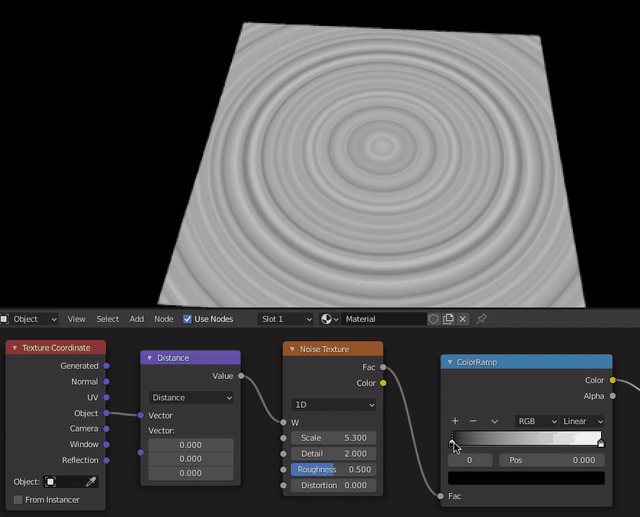Toggle the pin icon in header
640x517 pixels.
tap(481, 319)
